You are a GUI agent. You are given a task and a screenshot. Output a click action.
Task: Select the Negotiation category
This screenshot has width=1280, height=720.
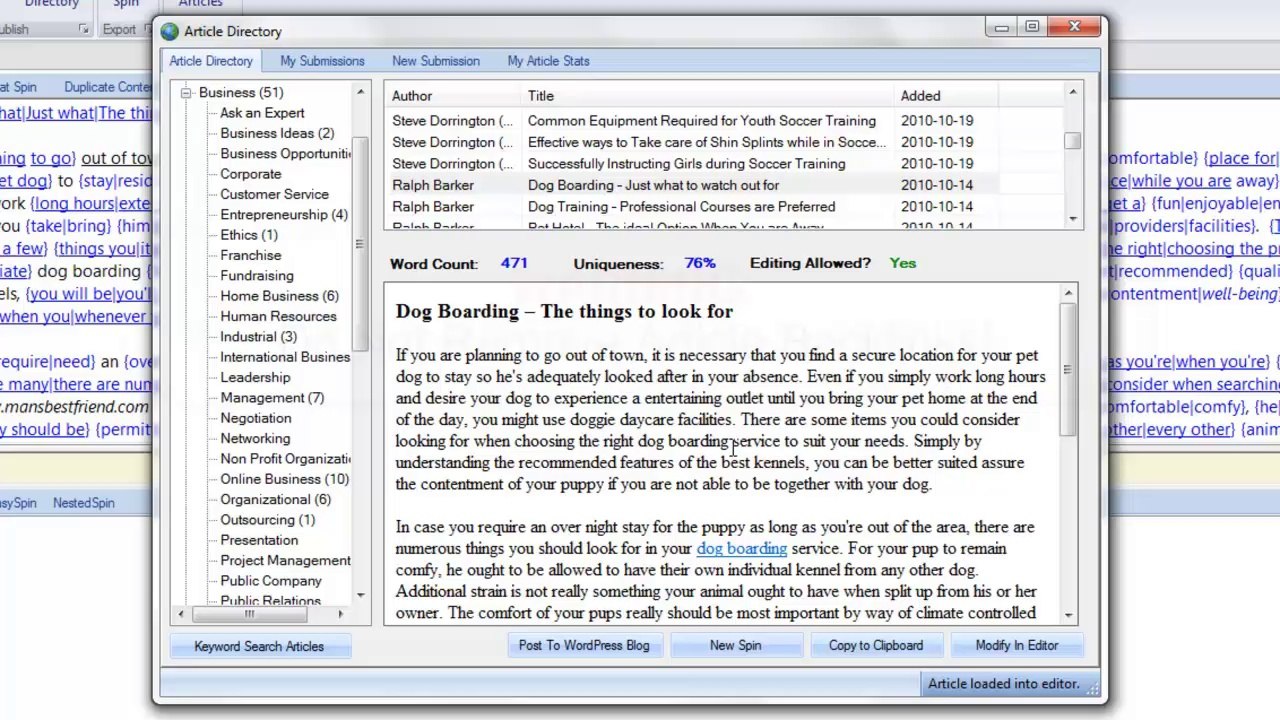tap(256, 418)
